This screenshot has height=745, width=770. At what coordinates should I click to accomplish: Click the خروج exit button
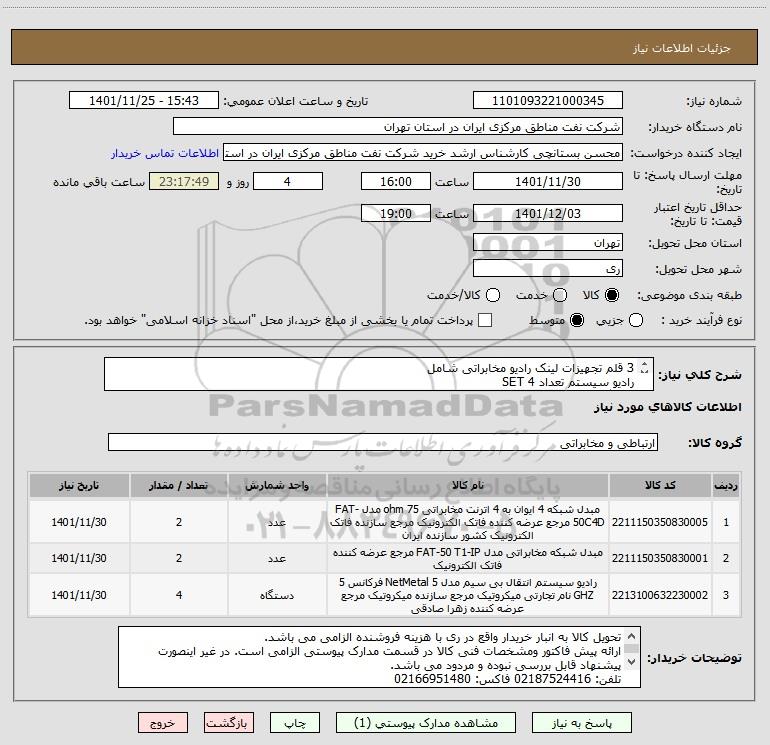click(163, 723)
